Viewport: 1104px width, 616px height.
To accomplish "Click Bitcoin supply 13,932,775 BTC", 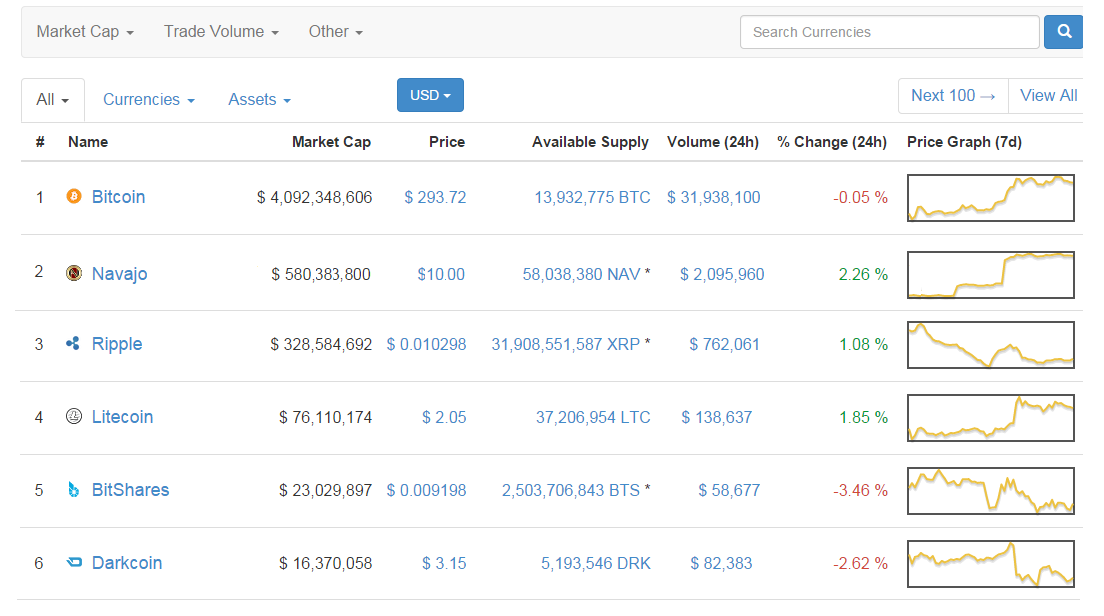I will pyautogui.click(x=592, y=197).
